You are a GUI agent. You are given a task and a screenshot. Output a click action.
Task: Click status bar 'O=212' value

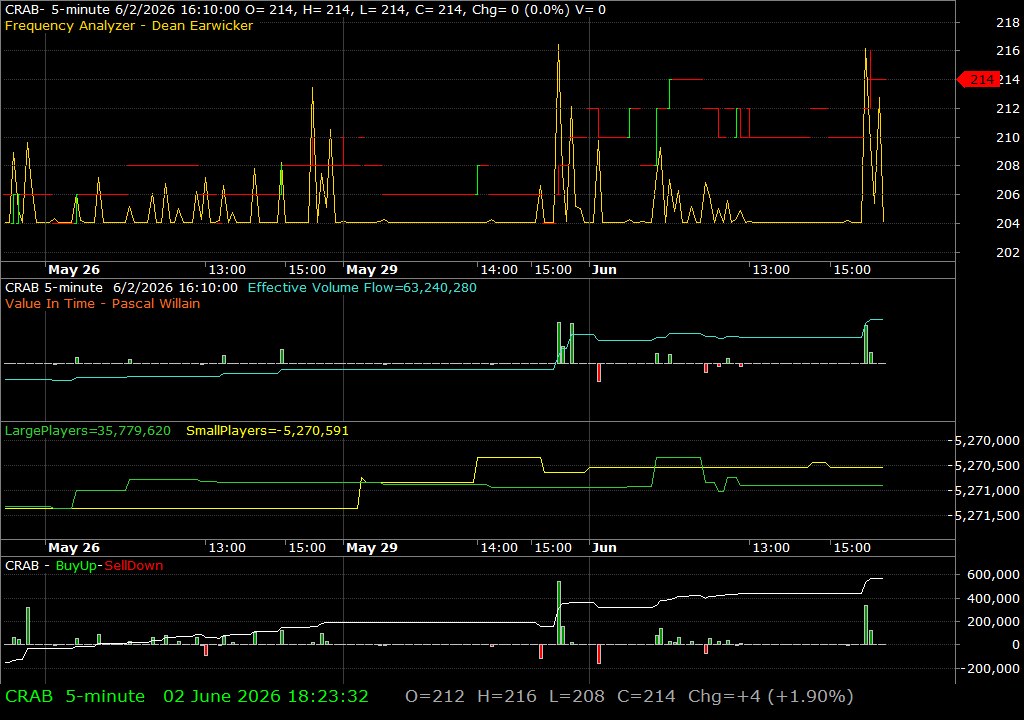pos(435,696)
